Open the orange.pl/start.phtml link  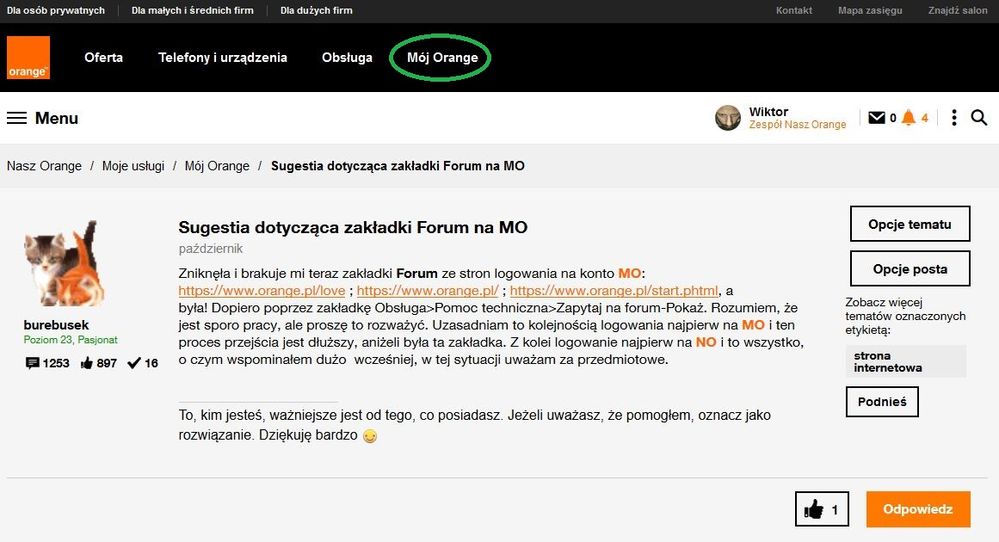coord(614,290)
